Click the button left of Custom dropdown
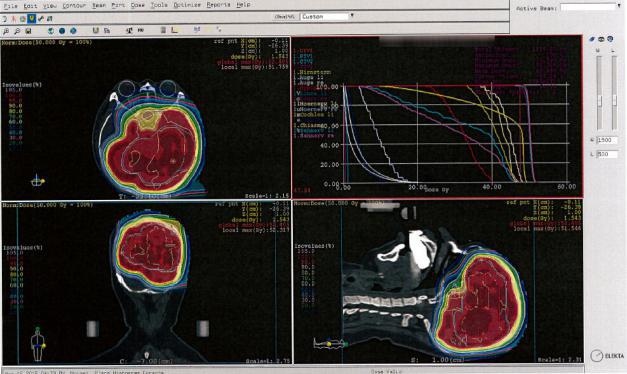Screen dimensions: 627x374 coord(285,17)
